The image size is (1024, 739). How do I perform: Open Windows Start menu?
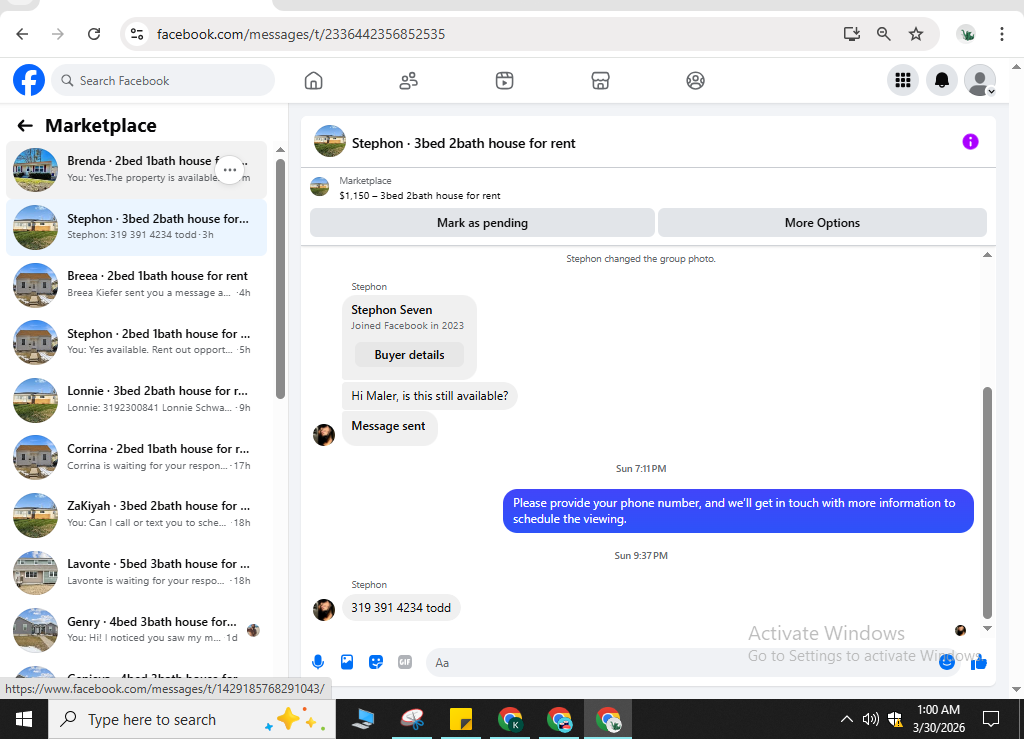tap(24, 719)
